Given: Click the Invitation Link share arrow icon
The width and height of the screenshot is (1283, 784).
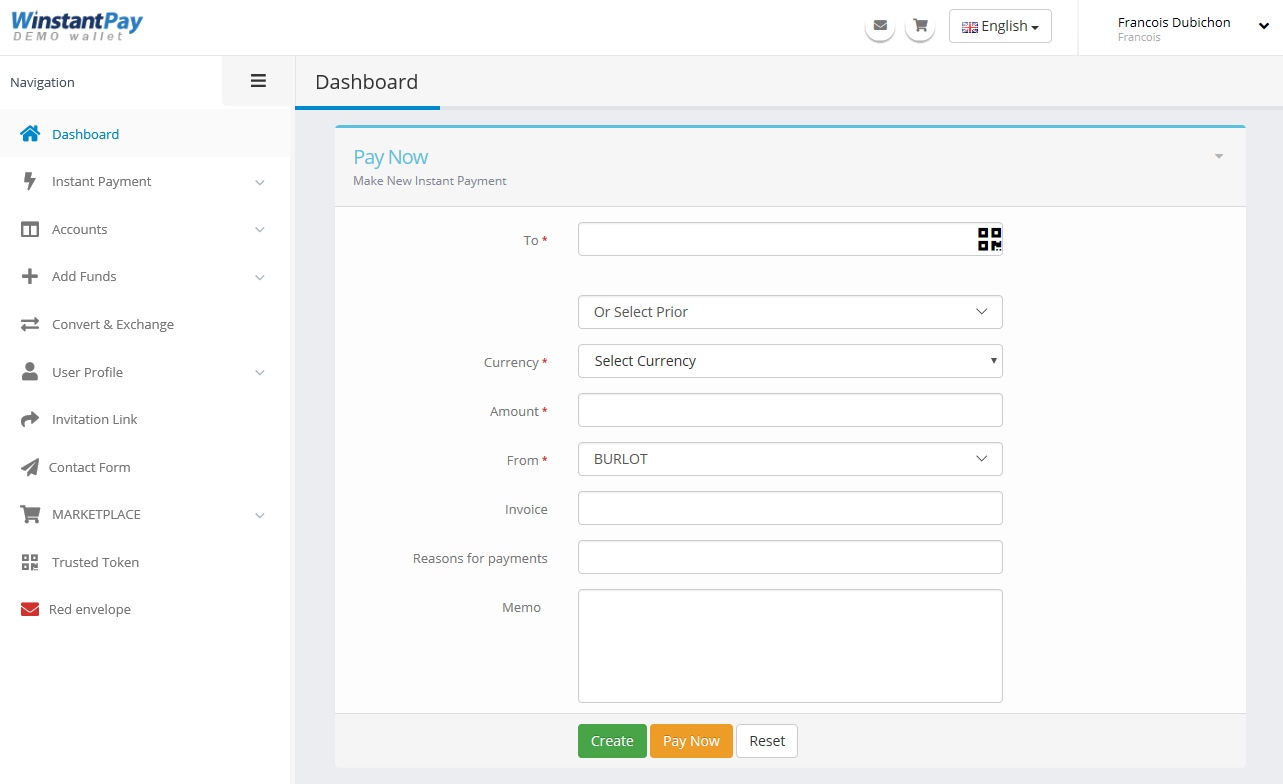Looking at the screenshot, I should pos(30,419).
